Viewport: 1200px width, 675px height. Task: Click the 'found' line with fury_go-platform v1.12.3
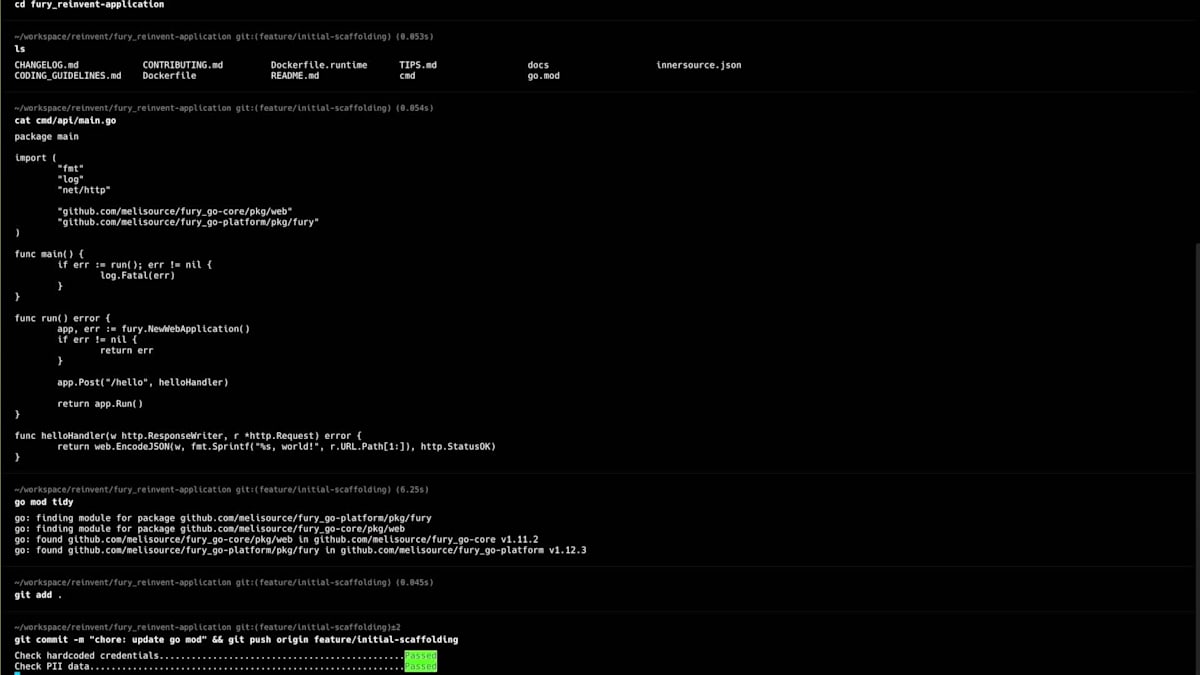click(x=300, y=550)
